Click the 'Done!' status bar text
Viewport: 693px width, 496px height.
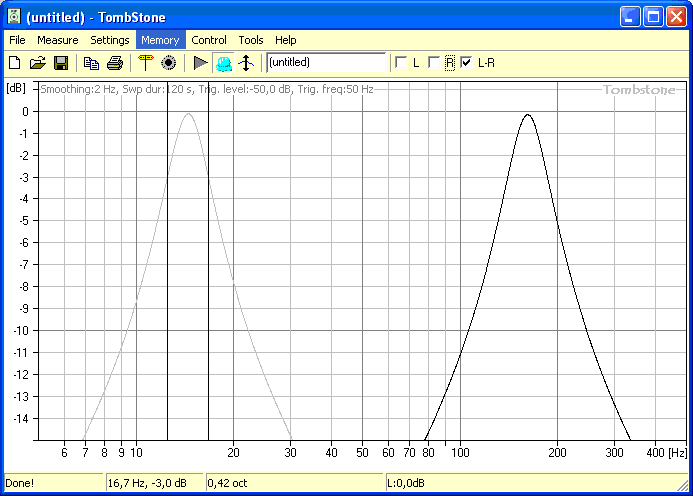[19, 483]
